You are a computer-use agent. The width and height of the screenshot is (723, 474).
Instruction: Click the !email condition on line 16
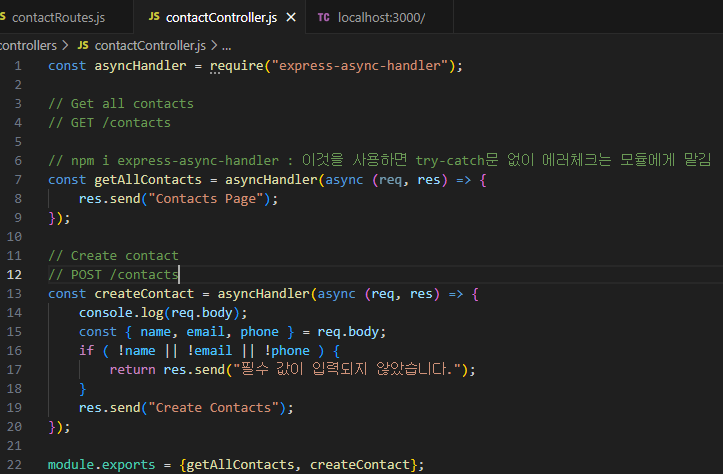[210, 351]
